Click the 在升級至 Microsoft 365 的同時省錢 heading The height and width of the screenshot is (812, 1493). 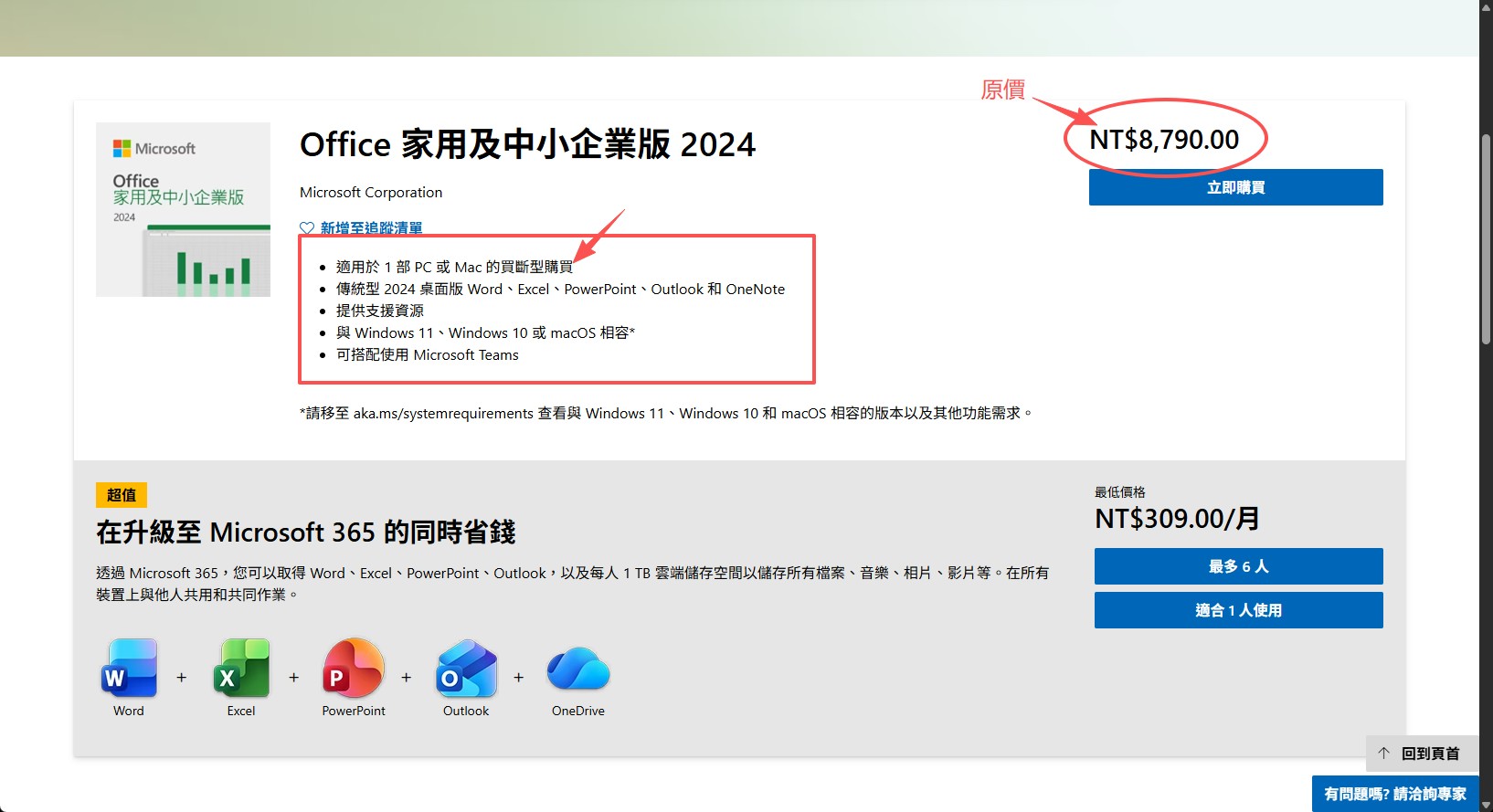click(306, 532)
